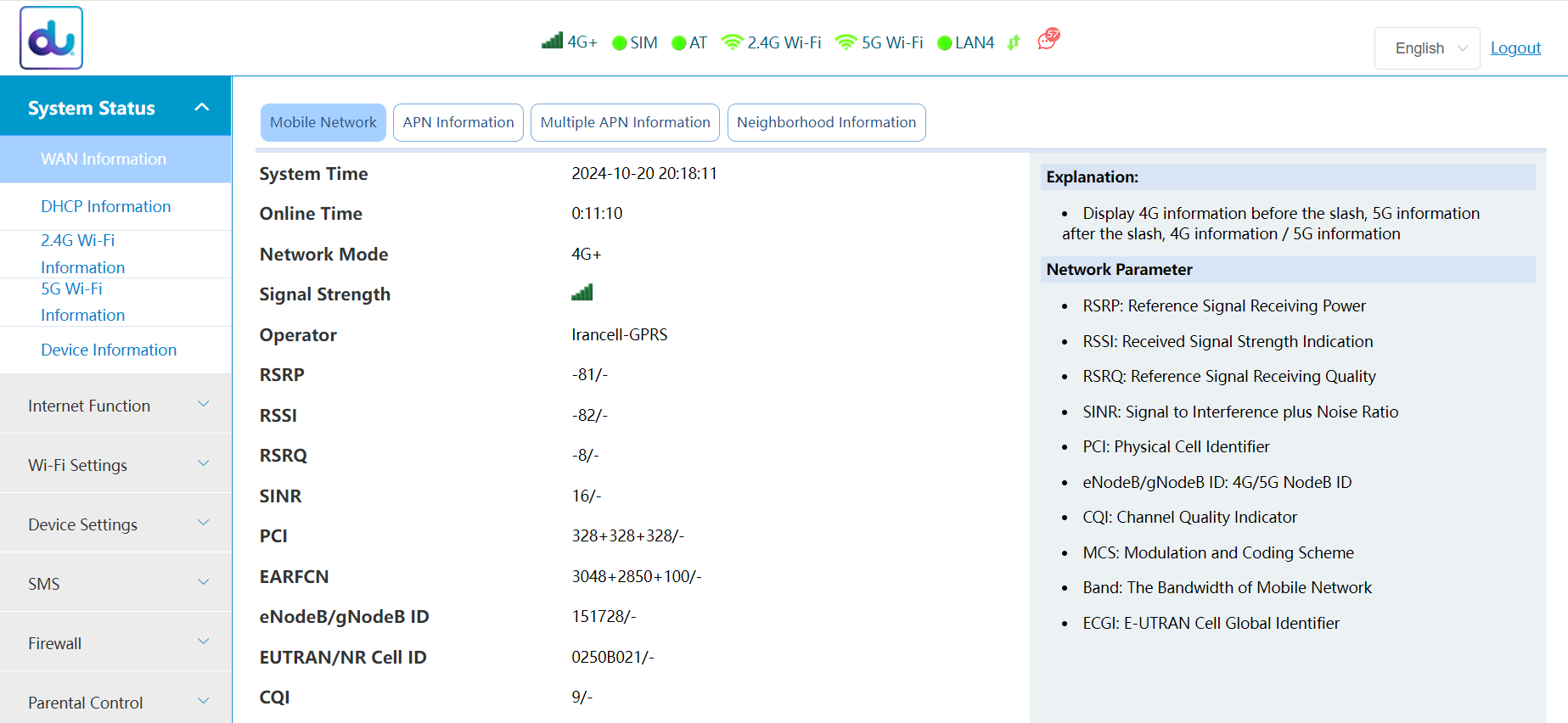Image resolution: width=1568 pixels, height=723 pixels.
Task: Click the data transfer arrows icon
Action: (x=1014, y=42)
